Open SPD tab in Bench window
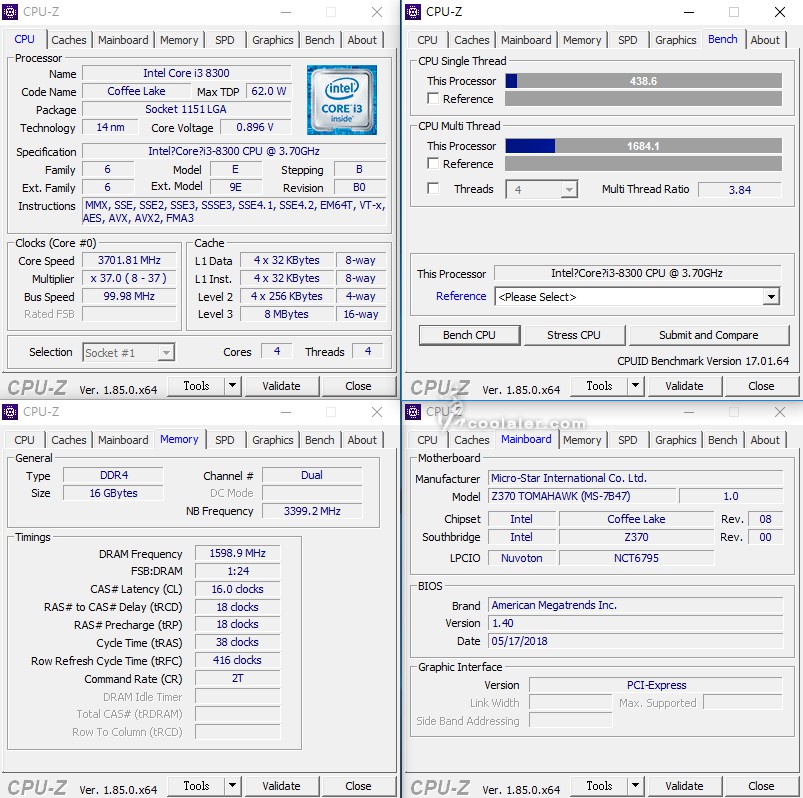The width and height of the screenshot is (803, 798). pos(627,40)
